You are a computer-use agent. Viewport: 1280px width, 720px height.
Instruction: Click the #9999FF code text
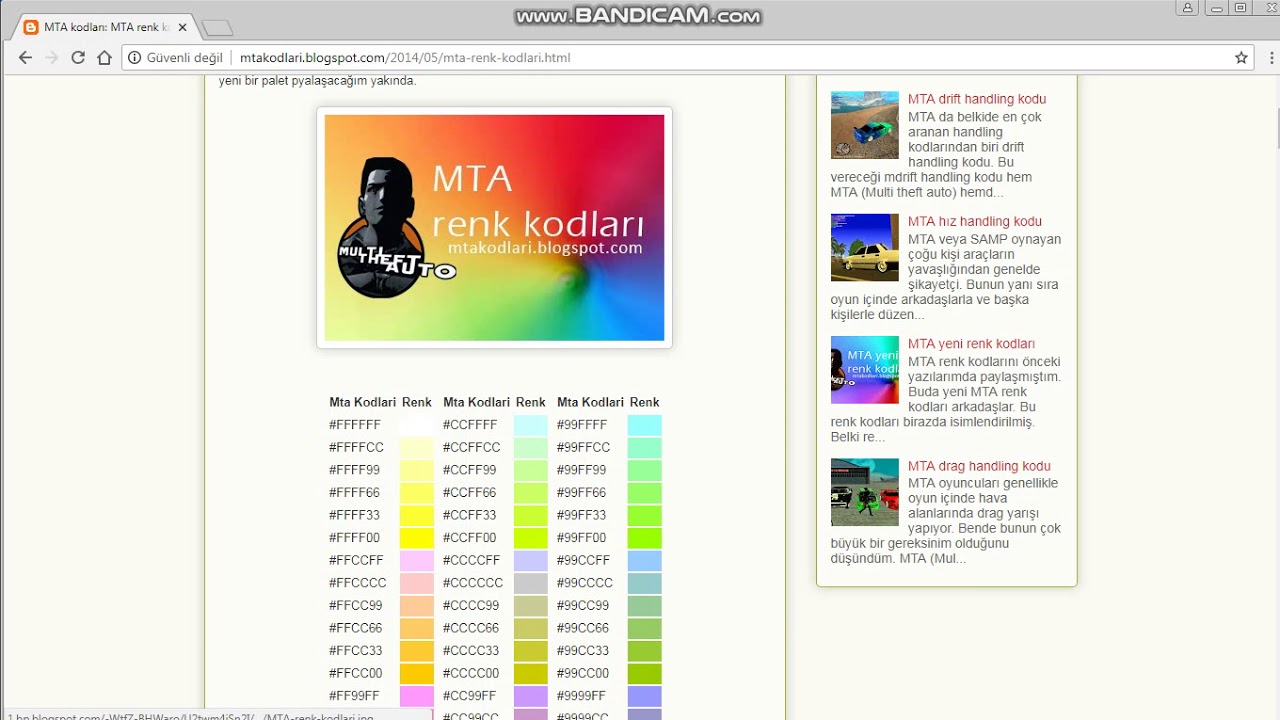(x=582, y=696)
